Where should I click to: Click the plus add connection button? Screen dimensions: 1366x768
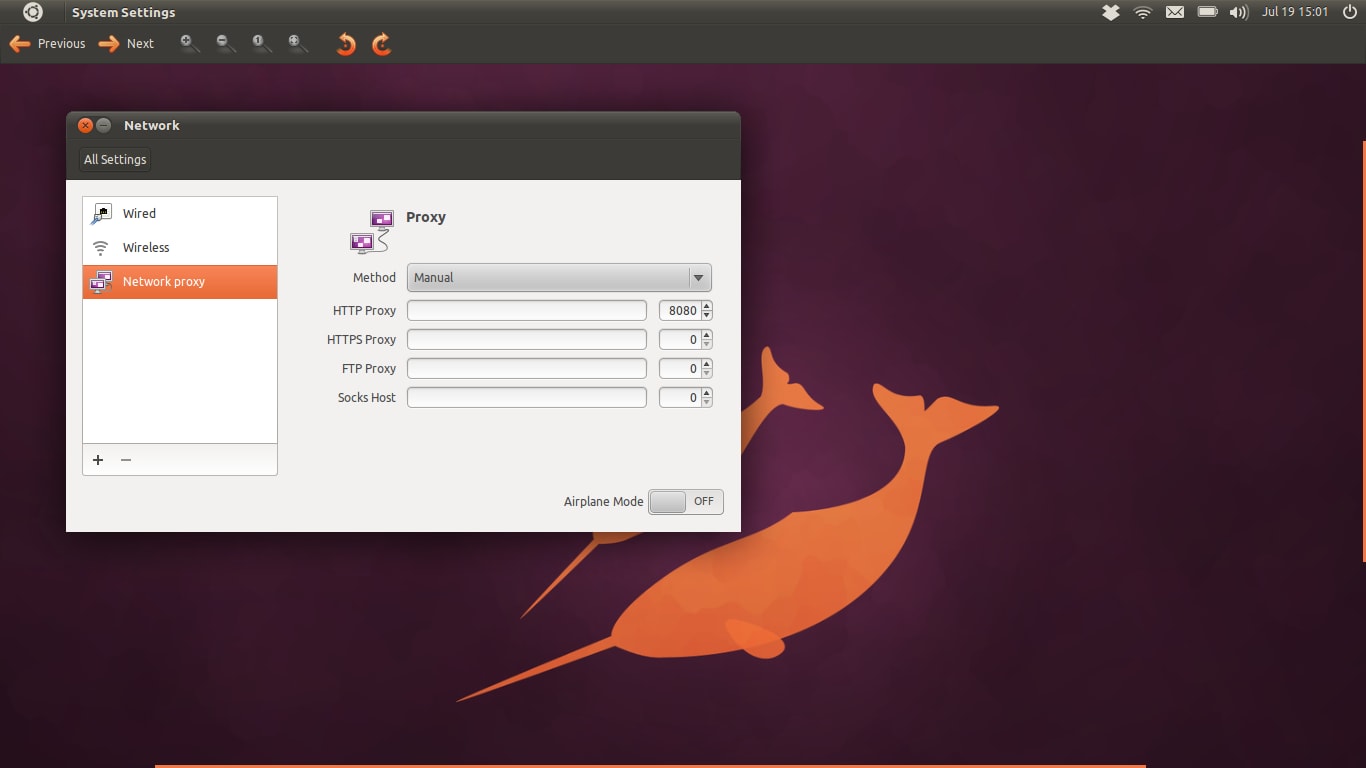pos(98,460)
